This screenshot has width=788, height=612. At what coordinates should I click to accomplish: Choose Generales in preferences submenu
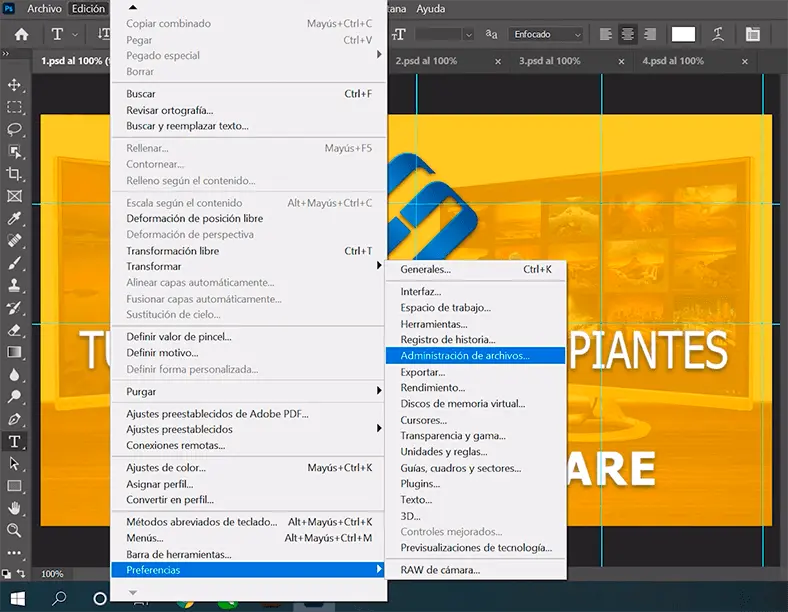point(475,269)
